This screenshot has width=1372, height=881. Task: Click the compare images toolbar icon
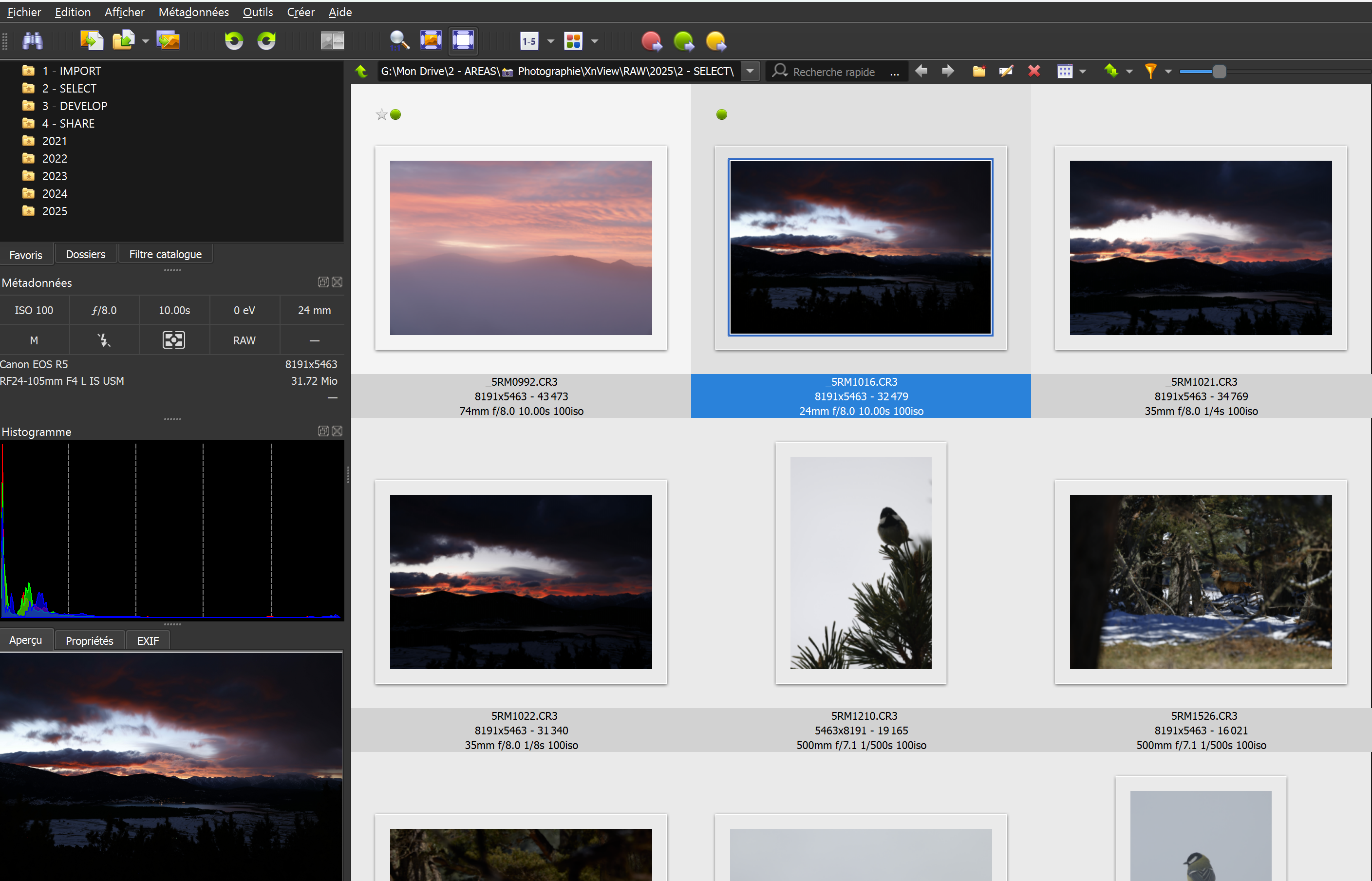[333, 40]
